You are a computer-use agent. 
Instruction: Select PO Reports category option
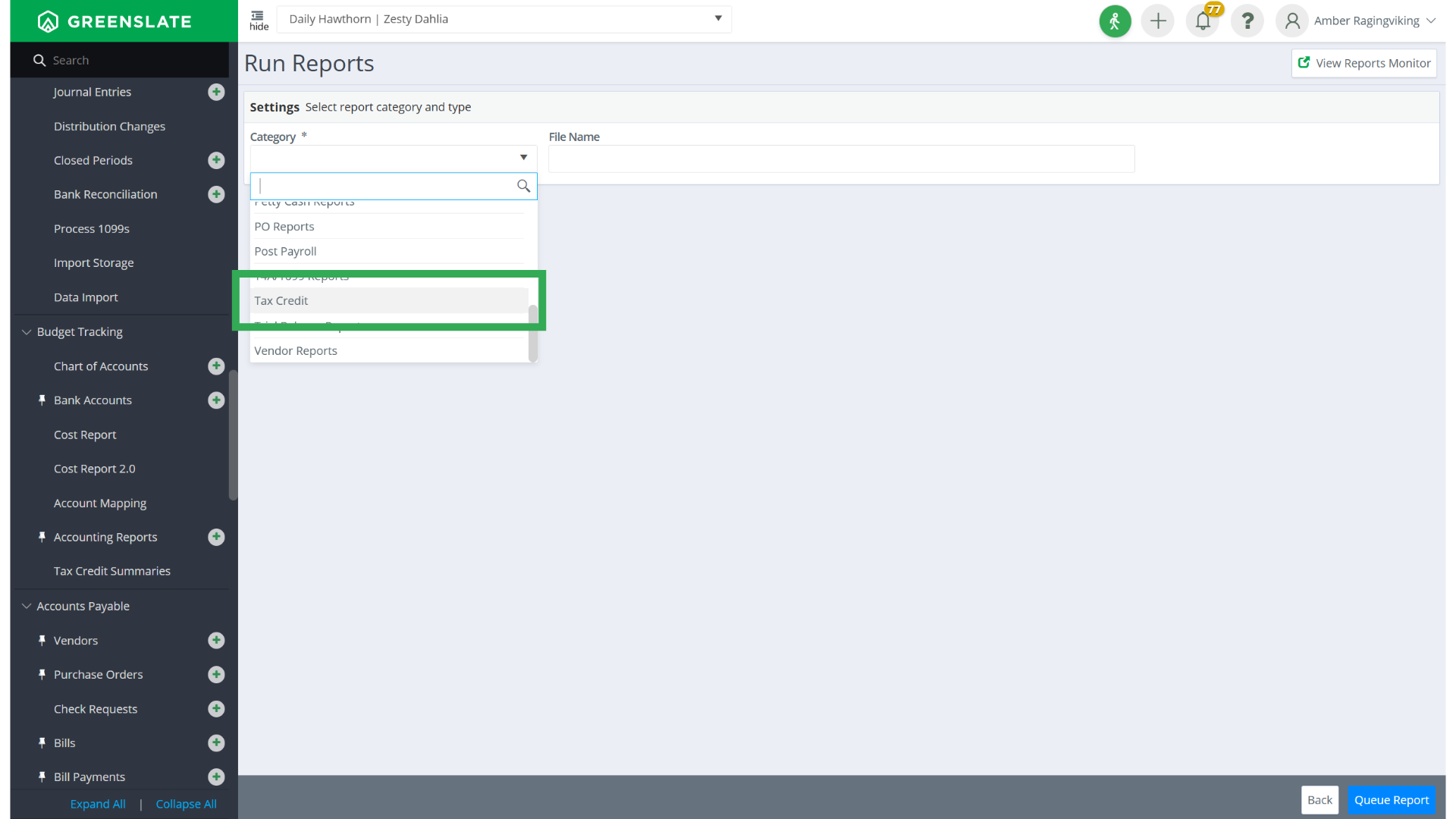390,227
